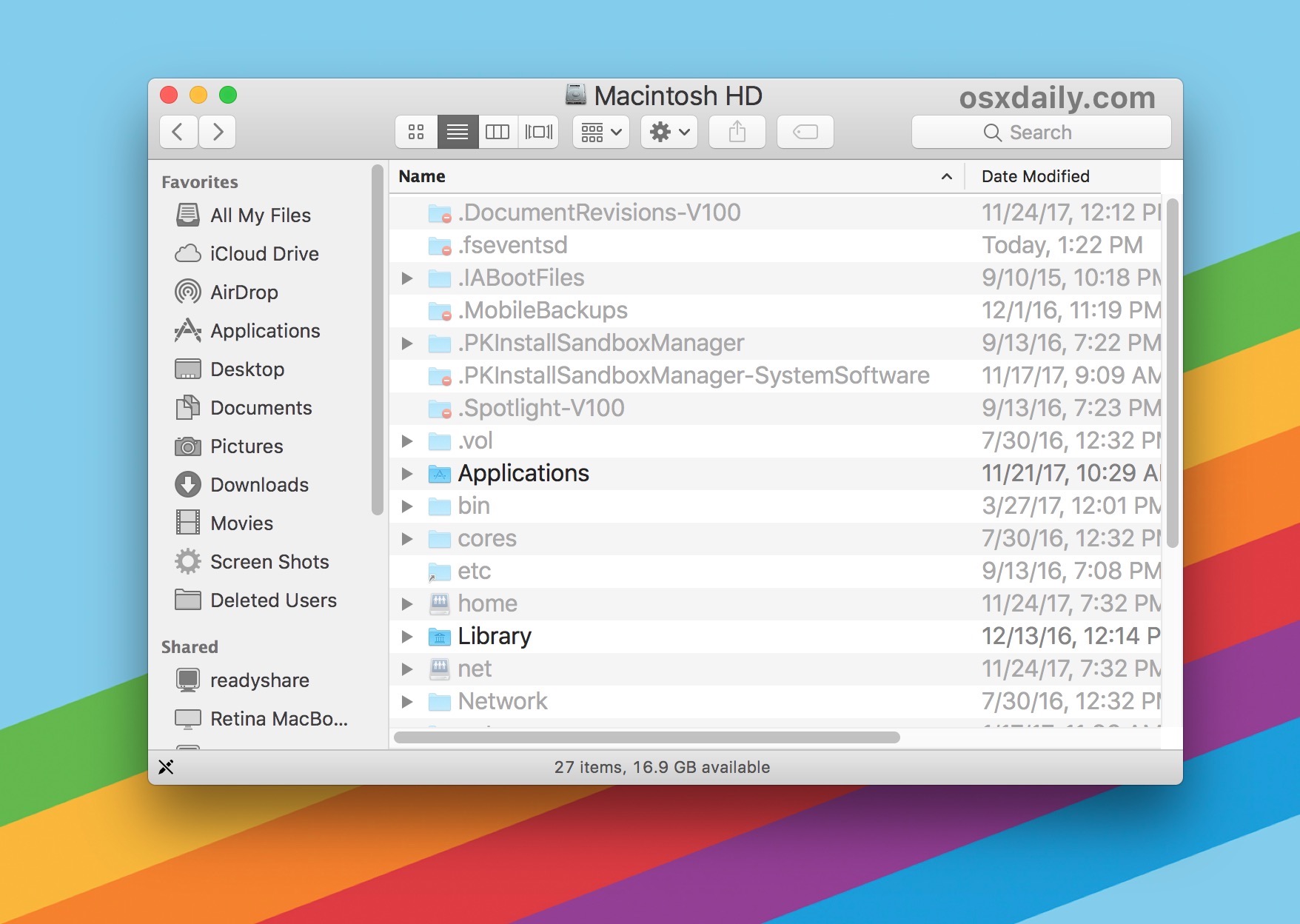Open the Action gear menu
The image size is (1300, 924).
pos(668,132)
